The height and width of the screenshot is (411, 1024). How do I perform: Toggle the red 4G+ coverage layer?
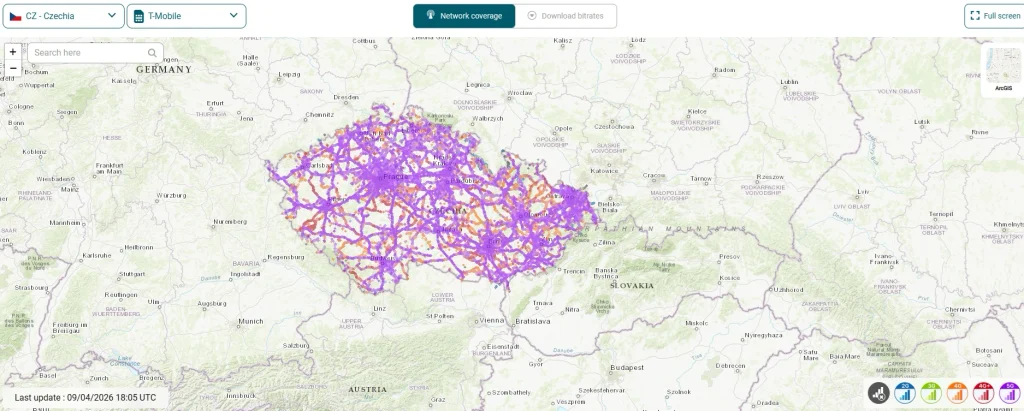pyautogui.click(x=984, y=392)
